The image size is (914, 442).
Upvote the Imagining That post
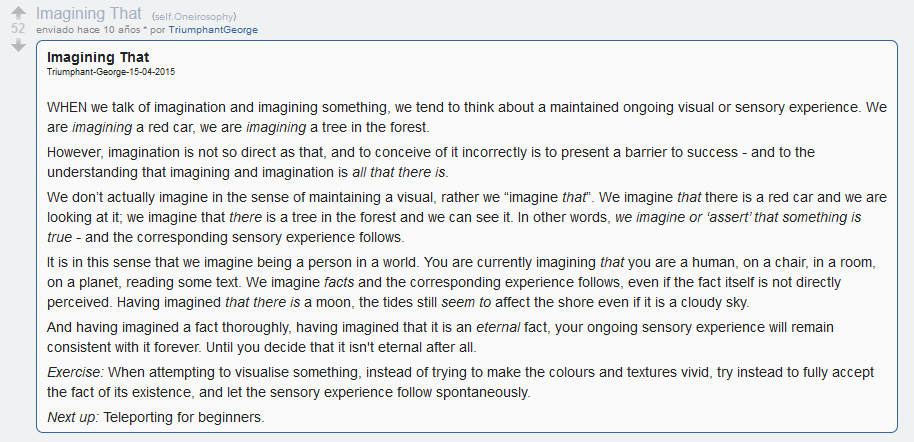tap(18, 13)
